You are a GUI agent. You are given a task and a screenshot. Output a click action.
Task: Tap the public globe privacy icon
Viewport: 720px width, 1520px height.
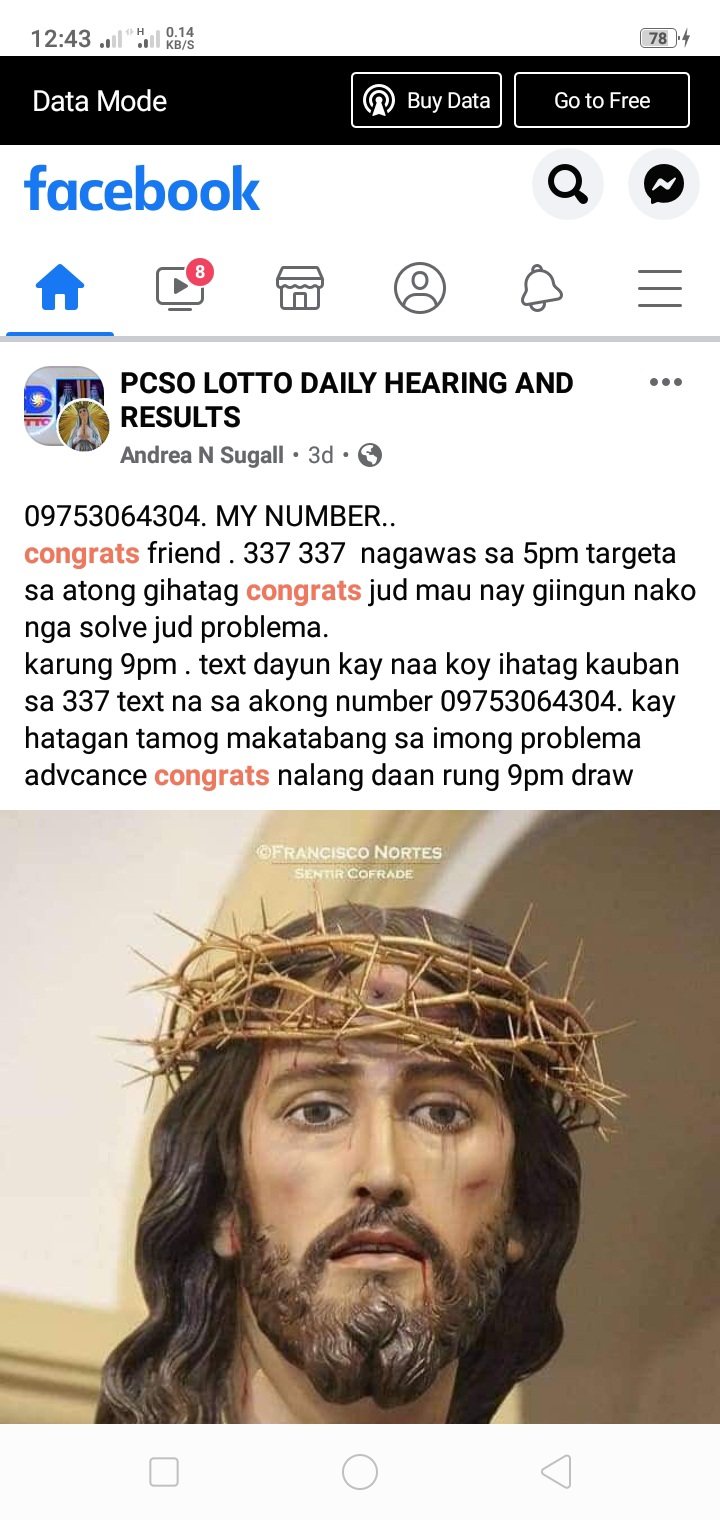pyautogui.click(x=370, y=455)
